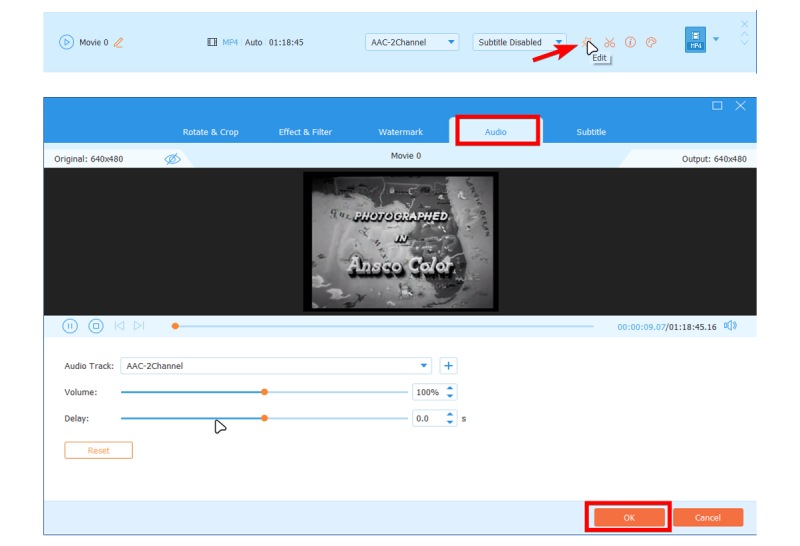Select the Audio tab
This screenshot has height=546, width=800.
tap(495, 132)
